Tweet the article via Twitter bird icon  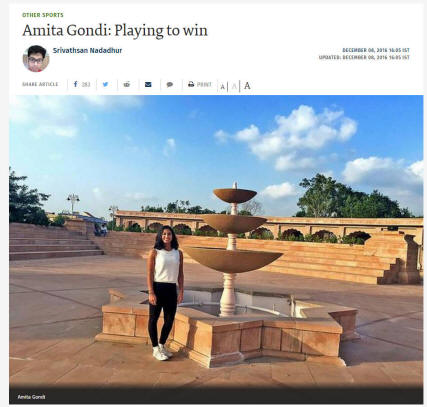click(105, 84)
